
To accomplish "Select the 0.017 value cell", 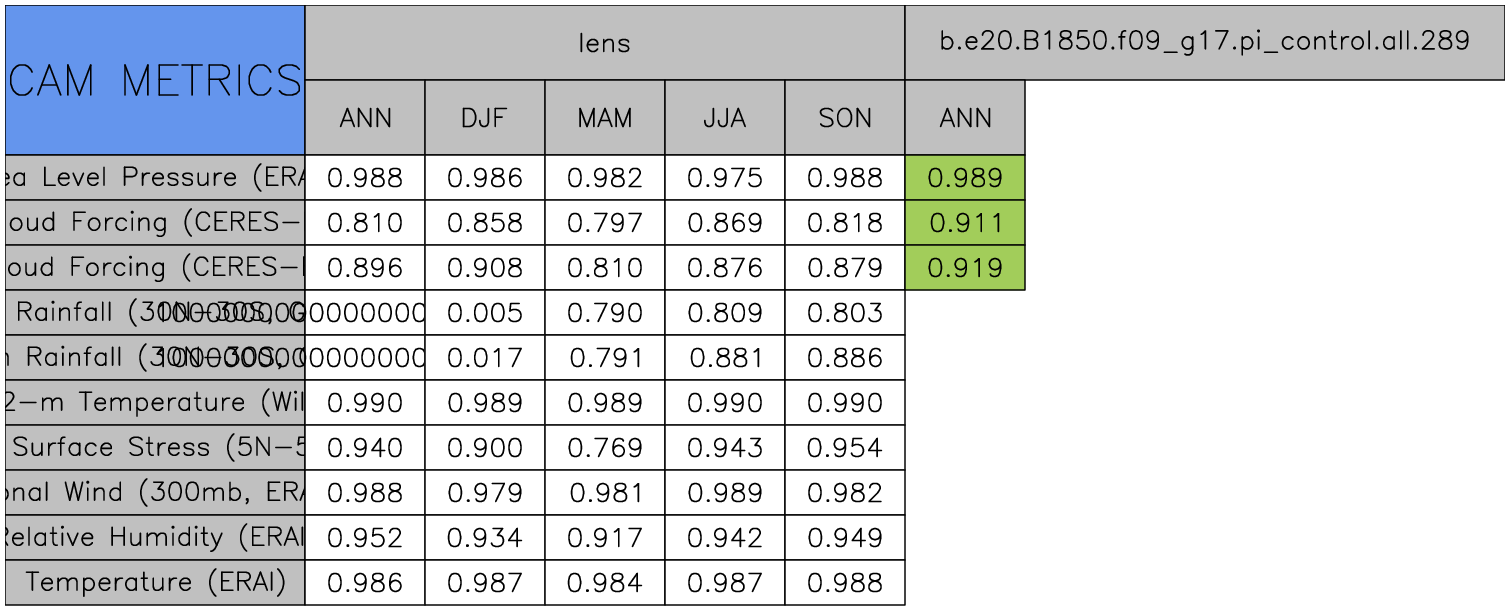I will pyautogui.click(x=484, y=358).
